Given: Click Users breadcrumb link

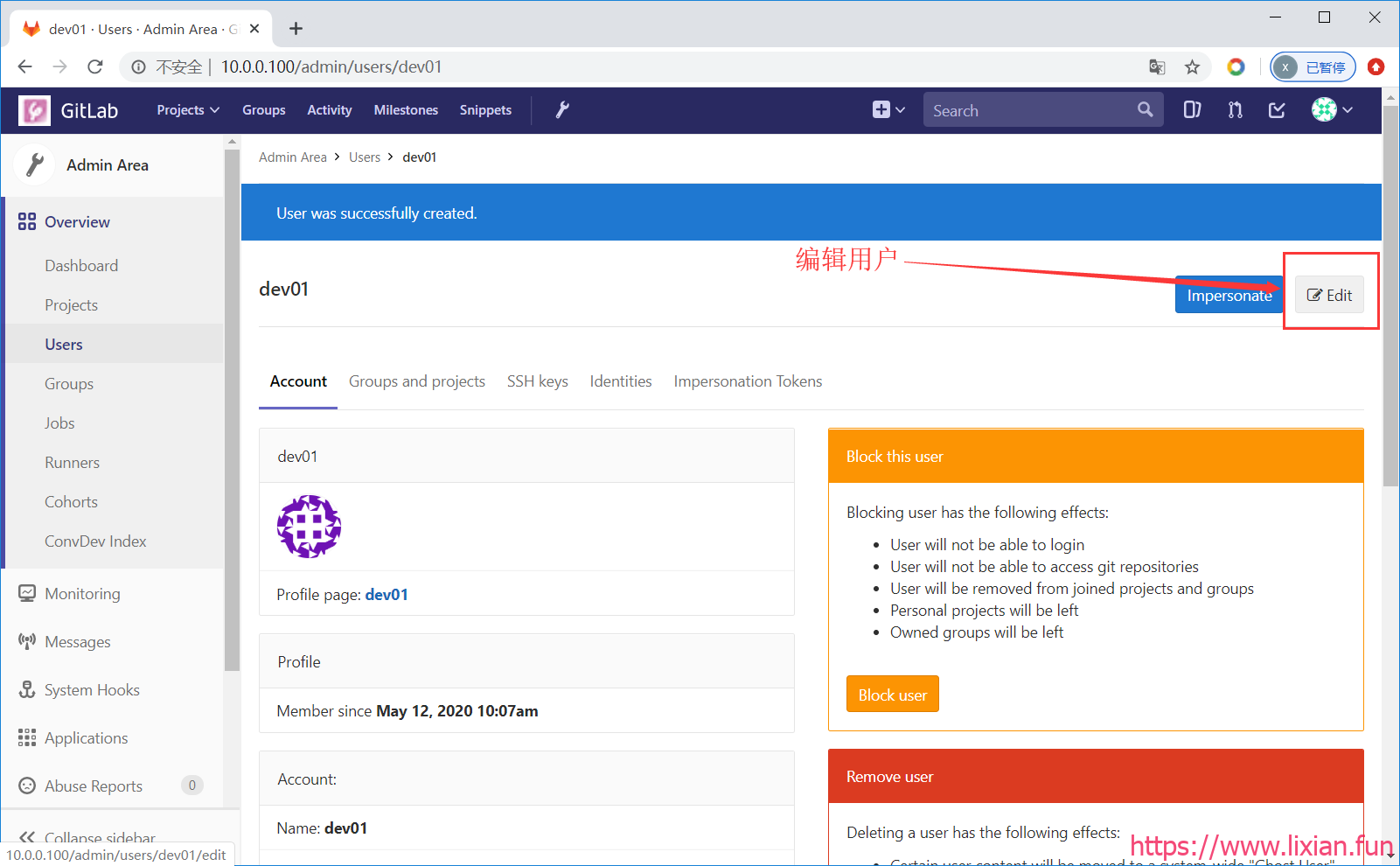Looking at the screenshot, I should point(365,157).
